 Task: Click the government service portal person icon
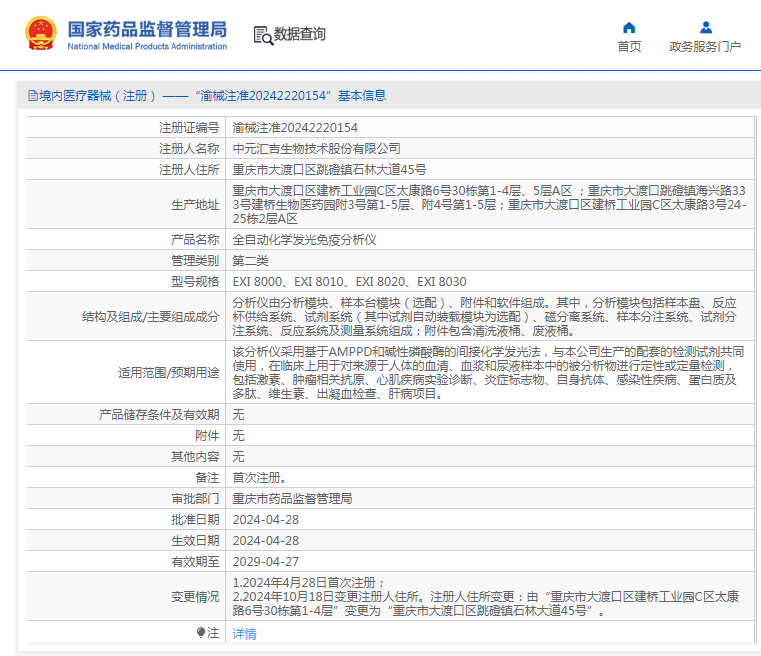click(x=706, y=27)
